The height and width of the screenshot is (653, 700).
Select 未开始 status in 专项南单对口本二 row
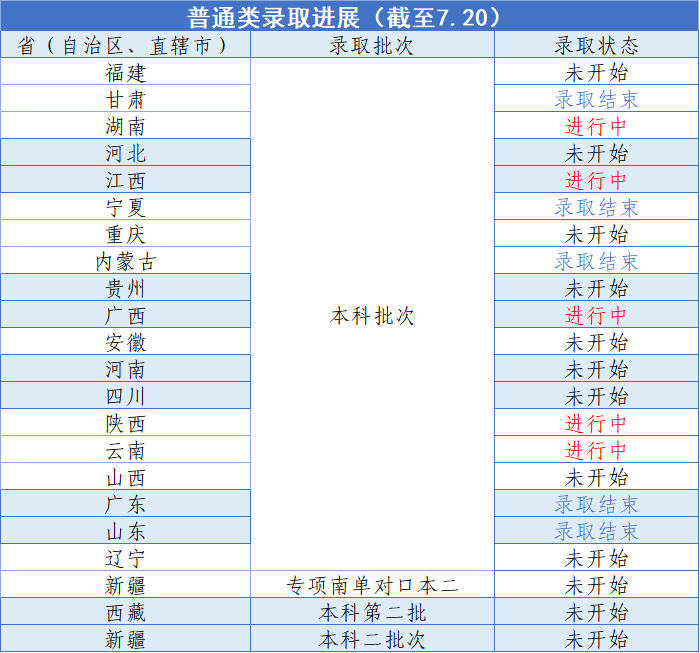[596, 584]
